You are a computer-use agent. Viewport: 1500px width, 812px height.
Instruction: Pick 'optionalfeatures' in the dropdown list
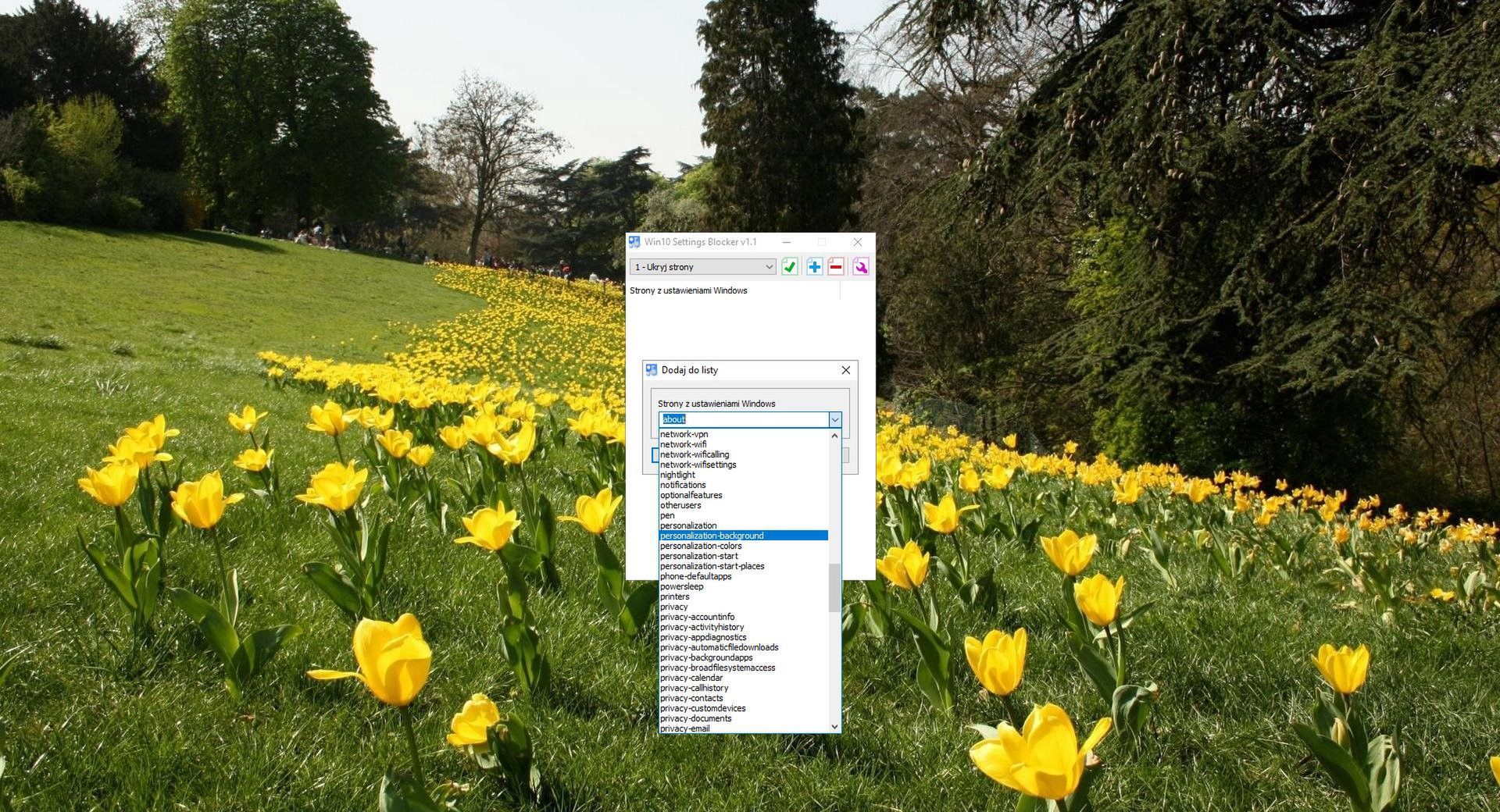(x=743, y=495)
